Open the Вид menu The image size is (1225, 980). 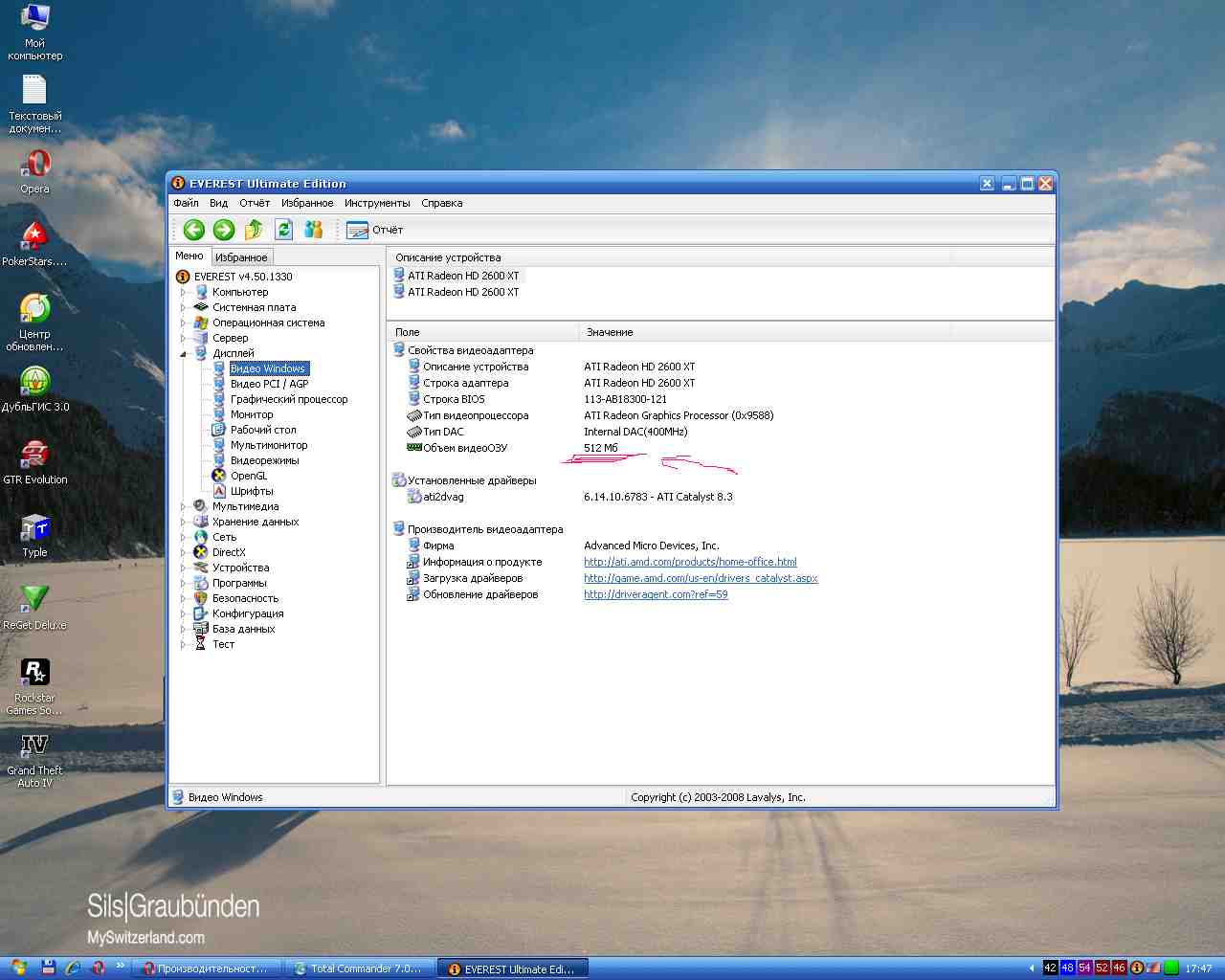[x=218, y=203]
